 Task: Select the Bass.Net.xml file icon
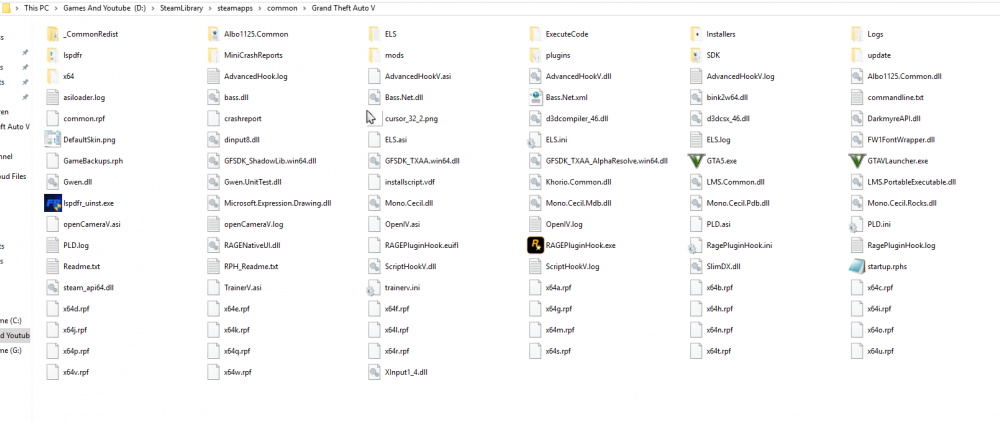pos(534,98)
